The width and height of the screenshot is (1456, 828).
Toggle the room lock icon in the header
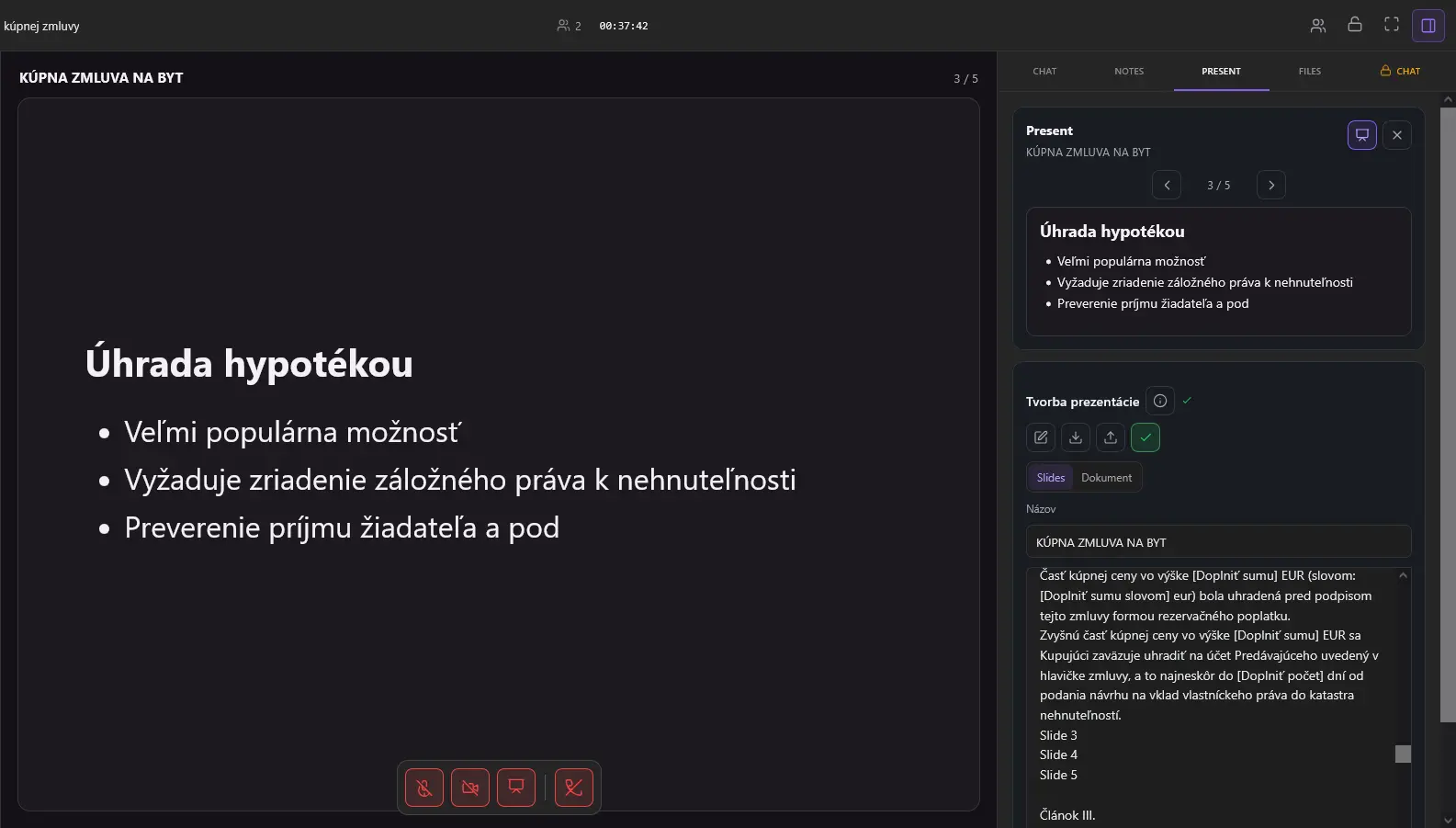(1355, 26)
